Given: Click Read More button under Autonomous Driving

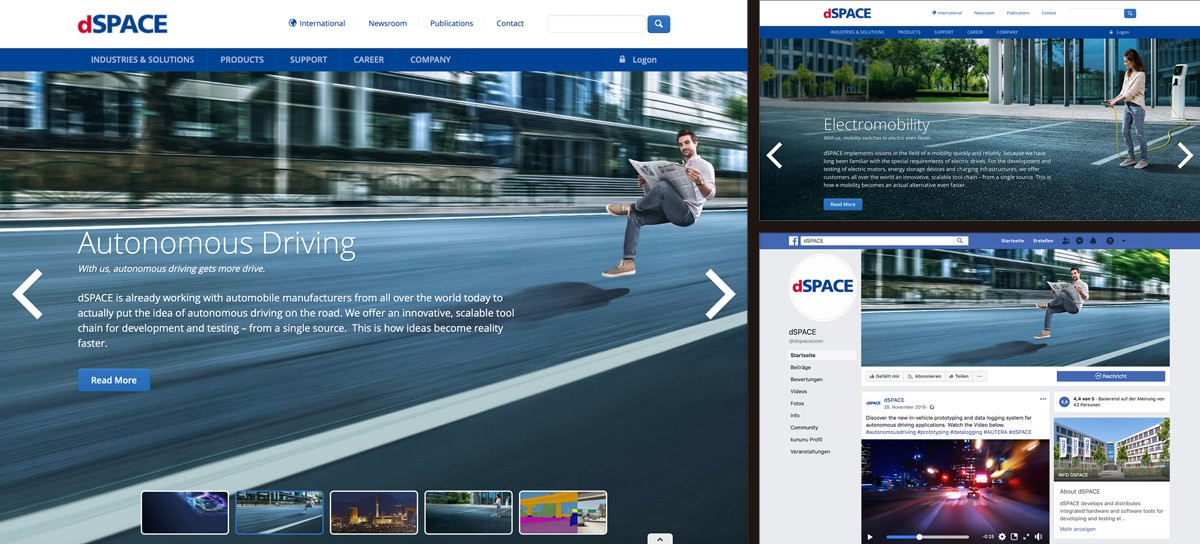Looking at the screenshot, I should tap(114, 380).
